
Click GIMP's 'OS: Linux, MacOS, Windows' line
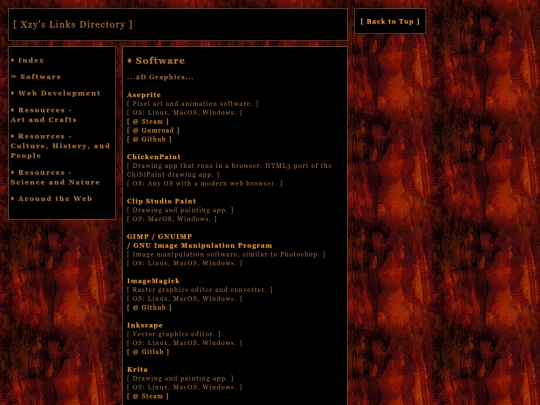coord(185,263)
